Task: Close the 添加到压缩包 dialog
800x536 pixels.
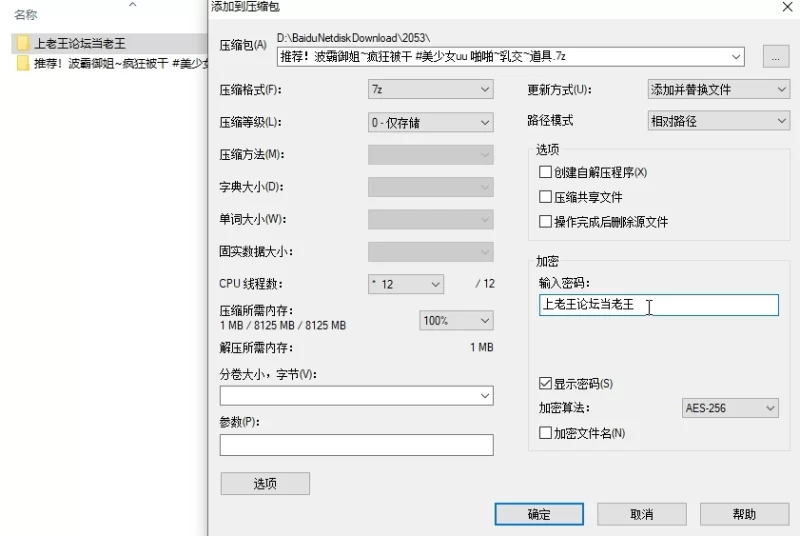Action: (x=787, y=7)
